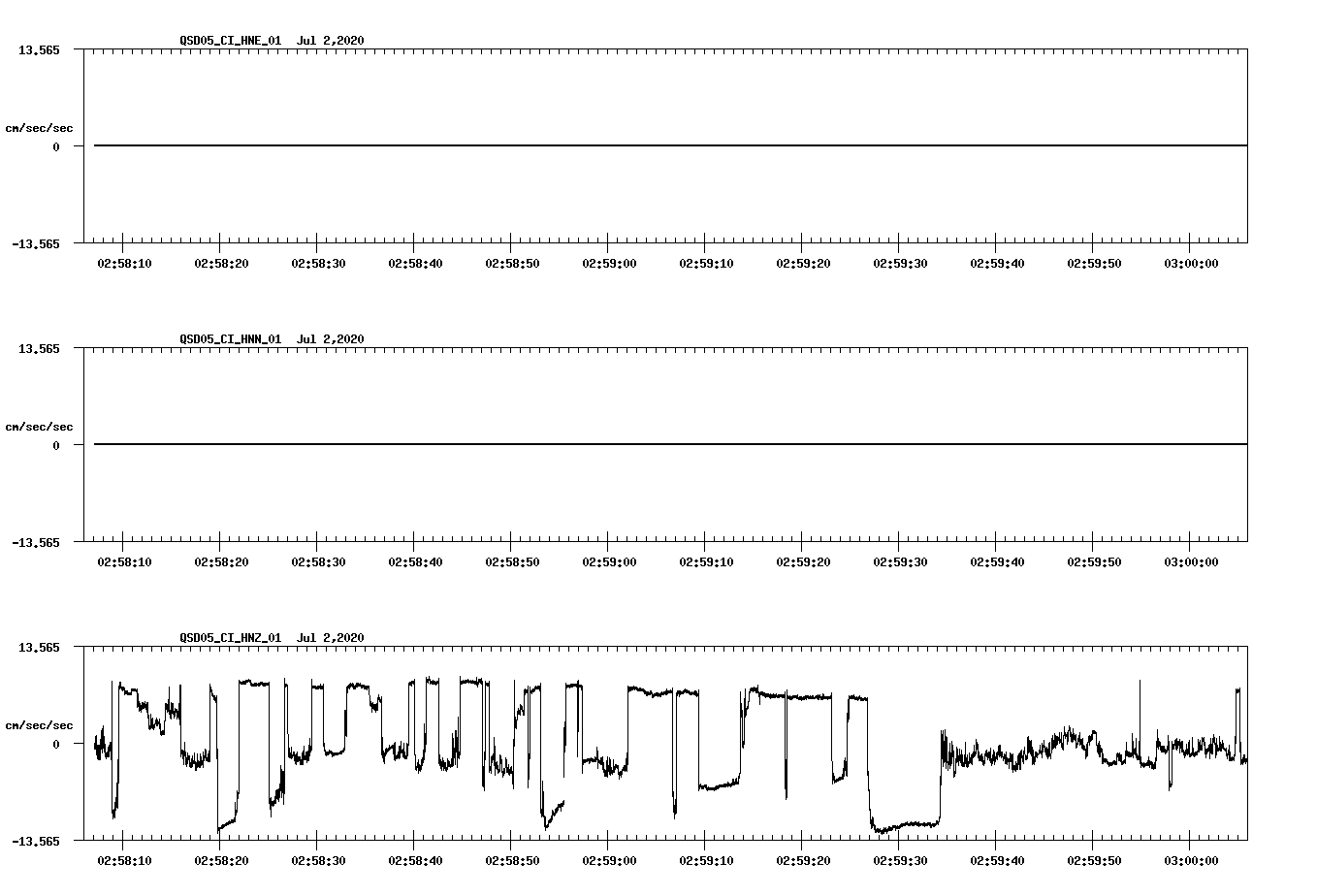Screen dimensions: 1317x896
Task: Click the 03:00:00 time label on HNN axis
Action: point(1191,562)
